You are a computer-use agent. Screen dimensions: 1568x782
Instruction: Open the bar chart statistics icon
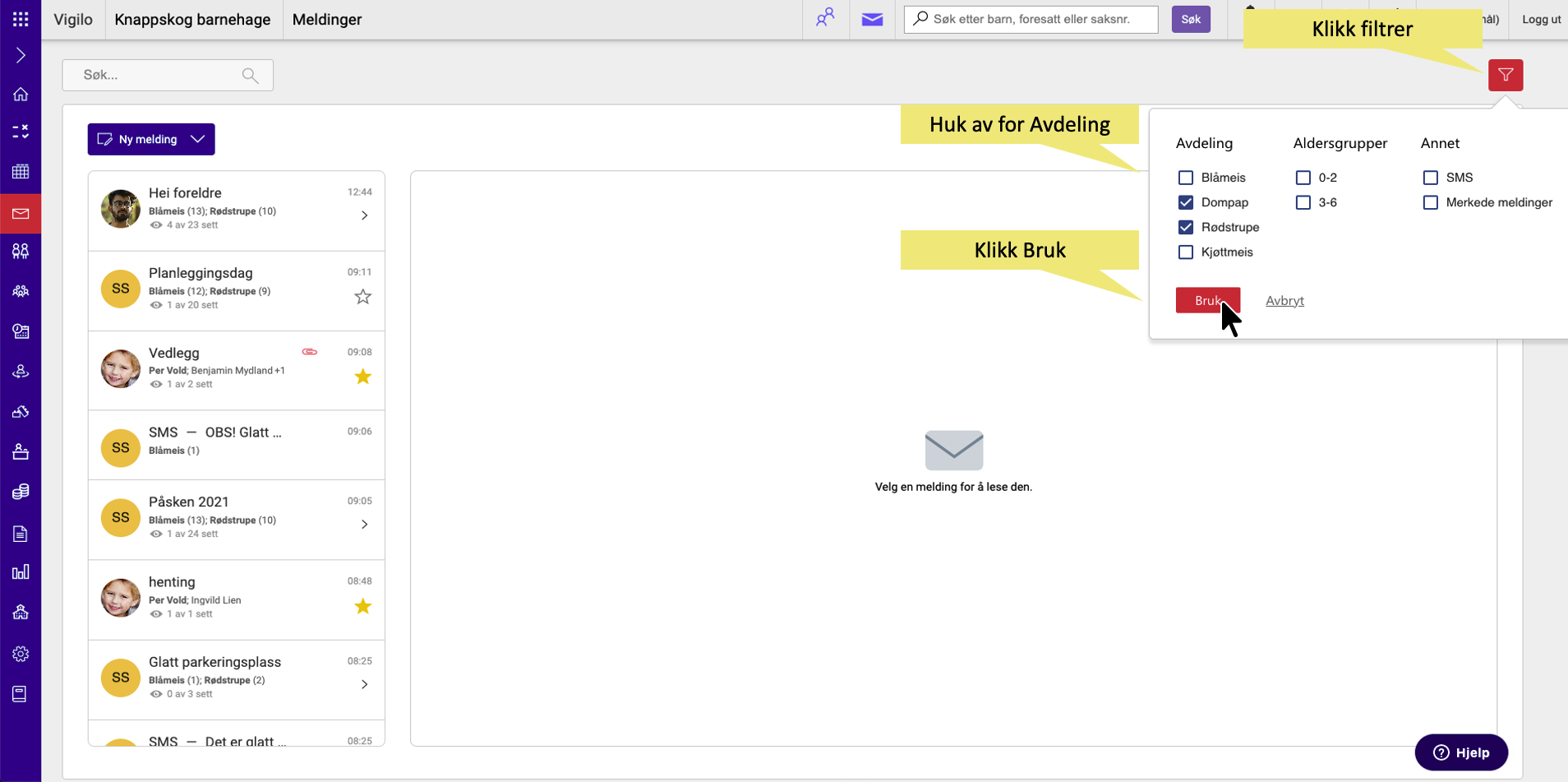click(x=21, y=572)
